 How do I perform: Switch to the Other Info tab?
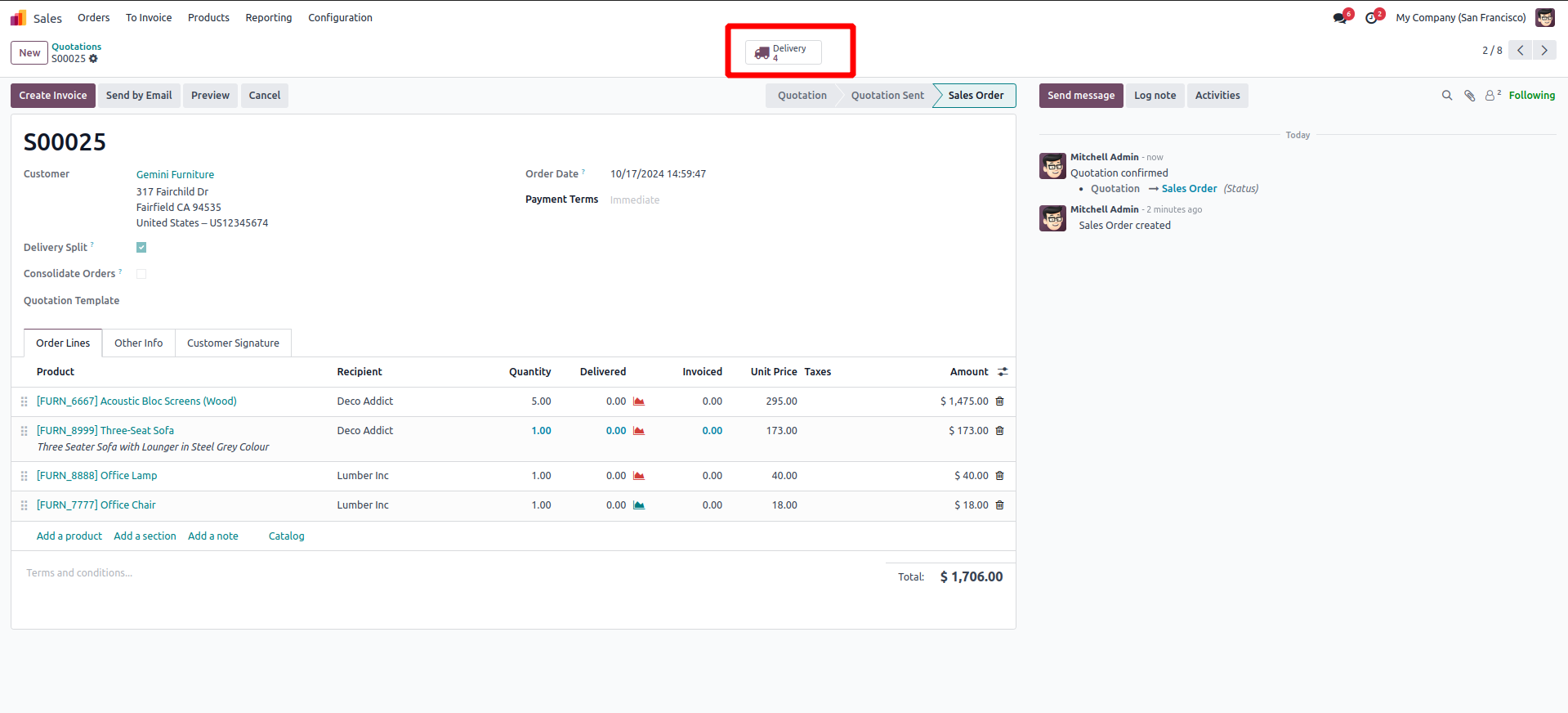coord(138,343)
